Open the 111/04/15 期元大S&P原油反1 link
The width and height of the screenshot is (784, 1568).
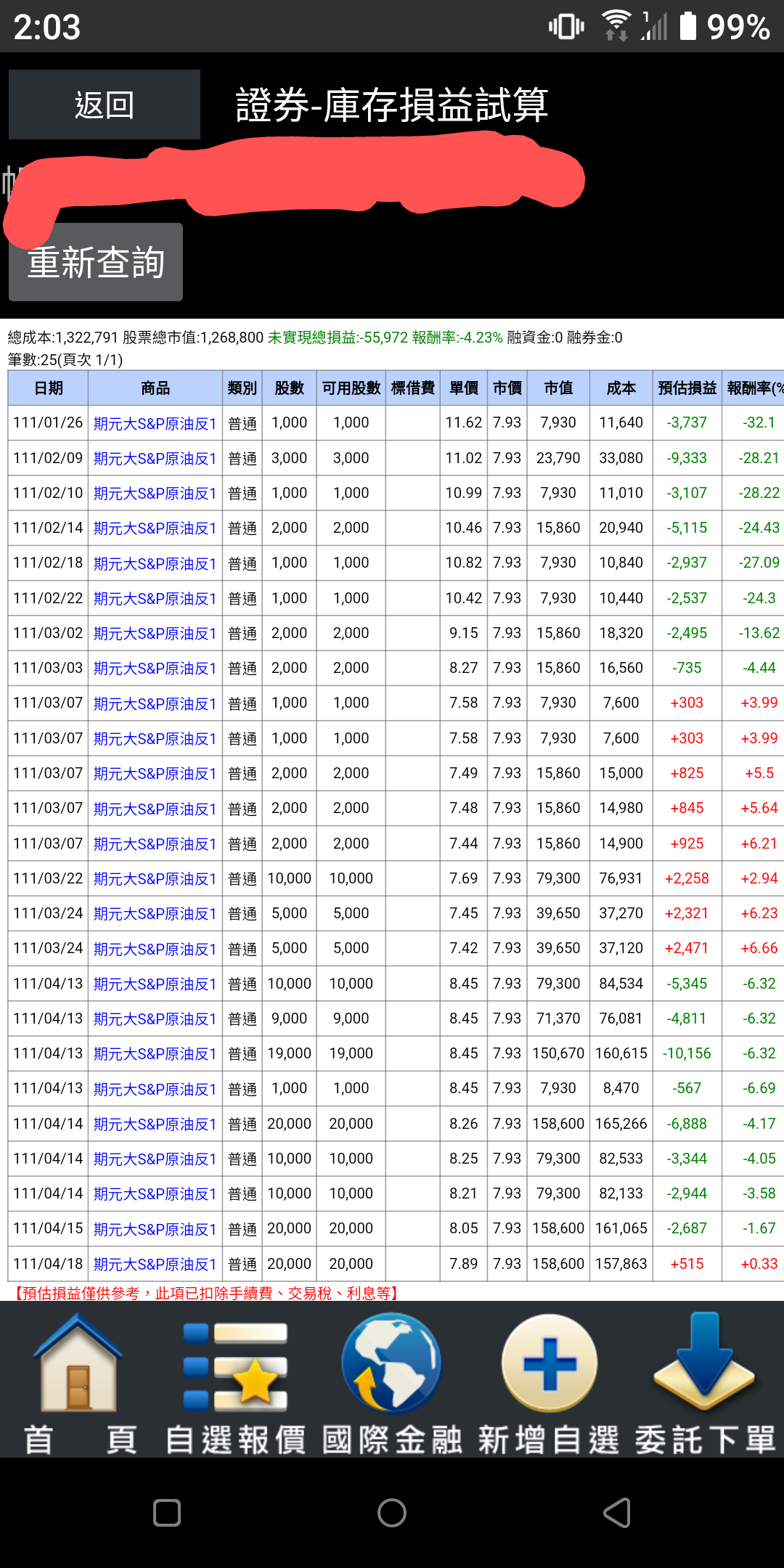pos(155,1230)
